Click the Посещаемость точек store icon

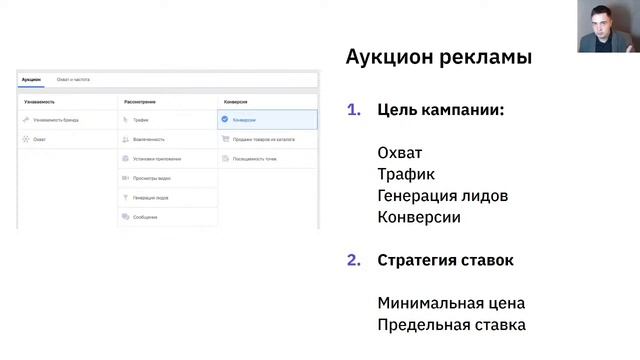[x=225, y=158]
